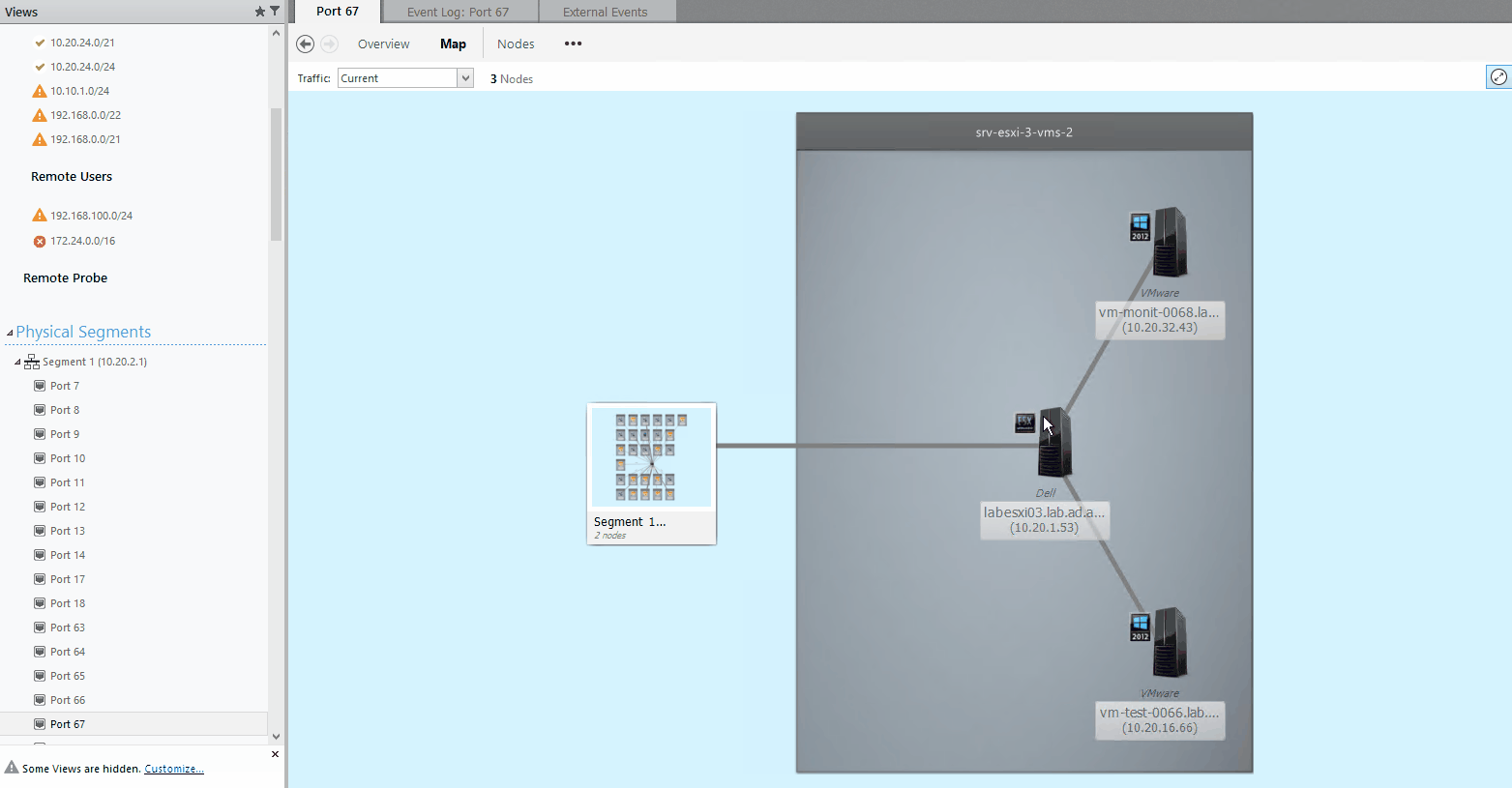The width and height of the screenshot is (1512, 788).
Task: Select the vm-monit-0068 (10.20.32.43) label
Action: point(1160,320)
